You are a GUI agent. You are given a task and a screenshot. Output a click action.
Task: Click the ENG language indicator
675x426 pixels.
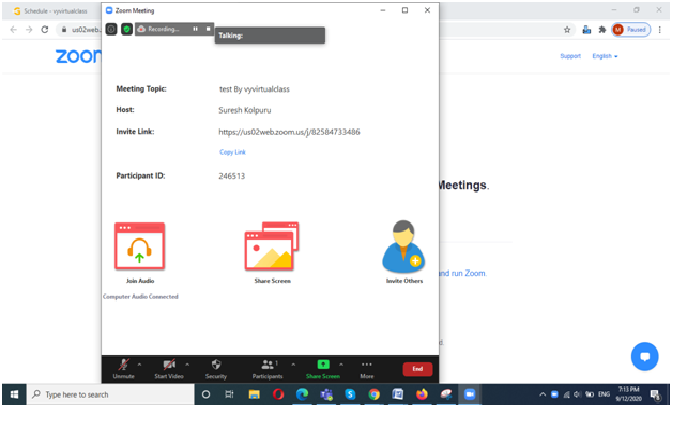pos(604,394)
